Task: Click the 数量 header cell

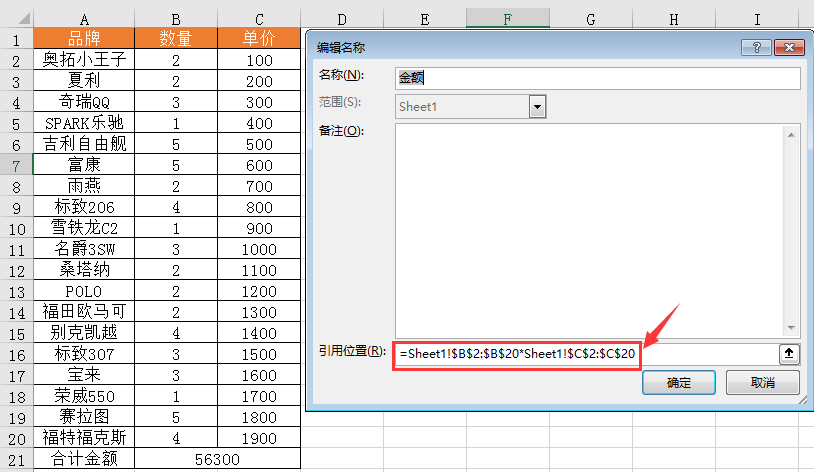Action: pyautogui.click(x=176, y=38)
